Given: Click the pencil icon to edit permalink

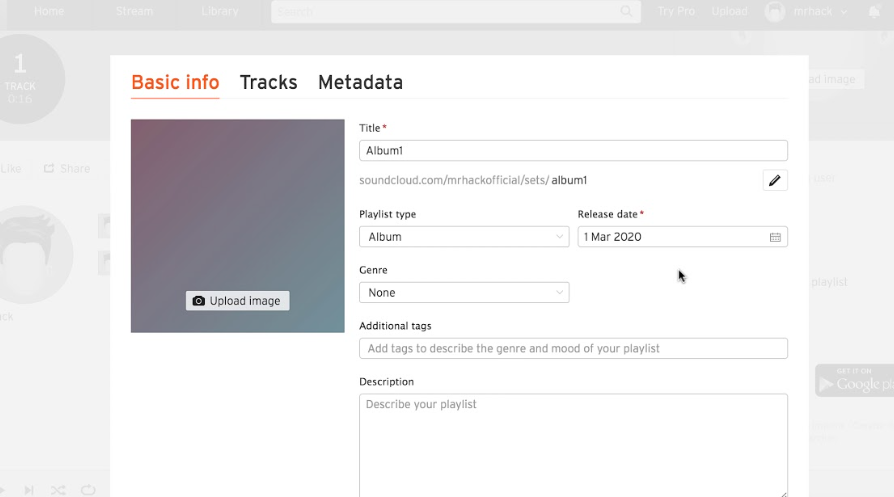Looking at the screenshot, I should (774, 180).
